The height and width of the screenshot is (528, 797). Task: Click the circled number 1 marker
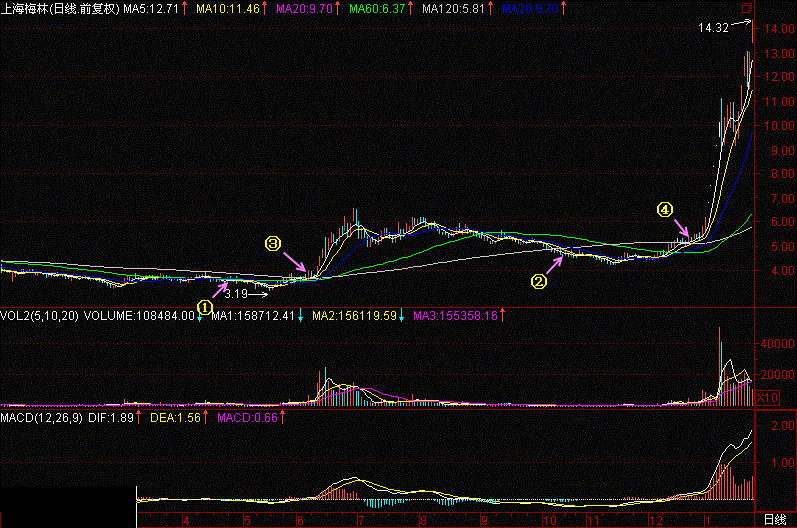204,306
